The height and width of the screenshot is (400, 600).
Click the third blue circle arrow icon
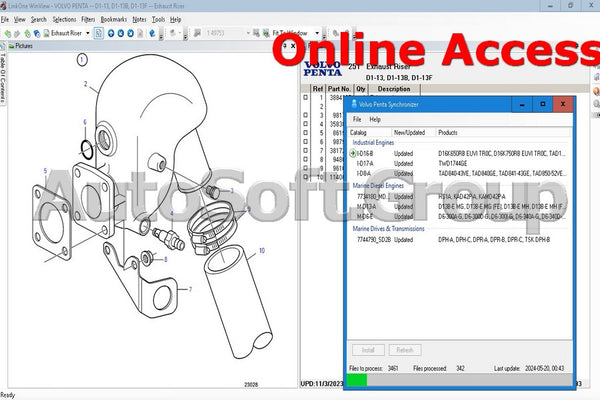[130, 33]
